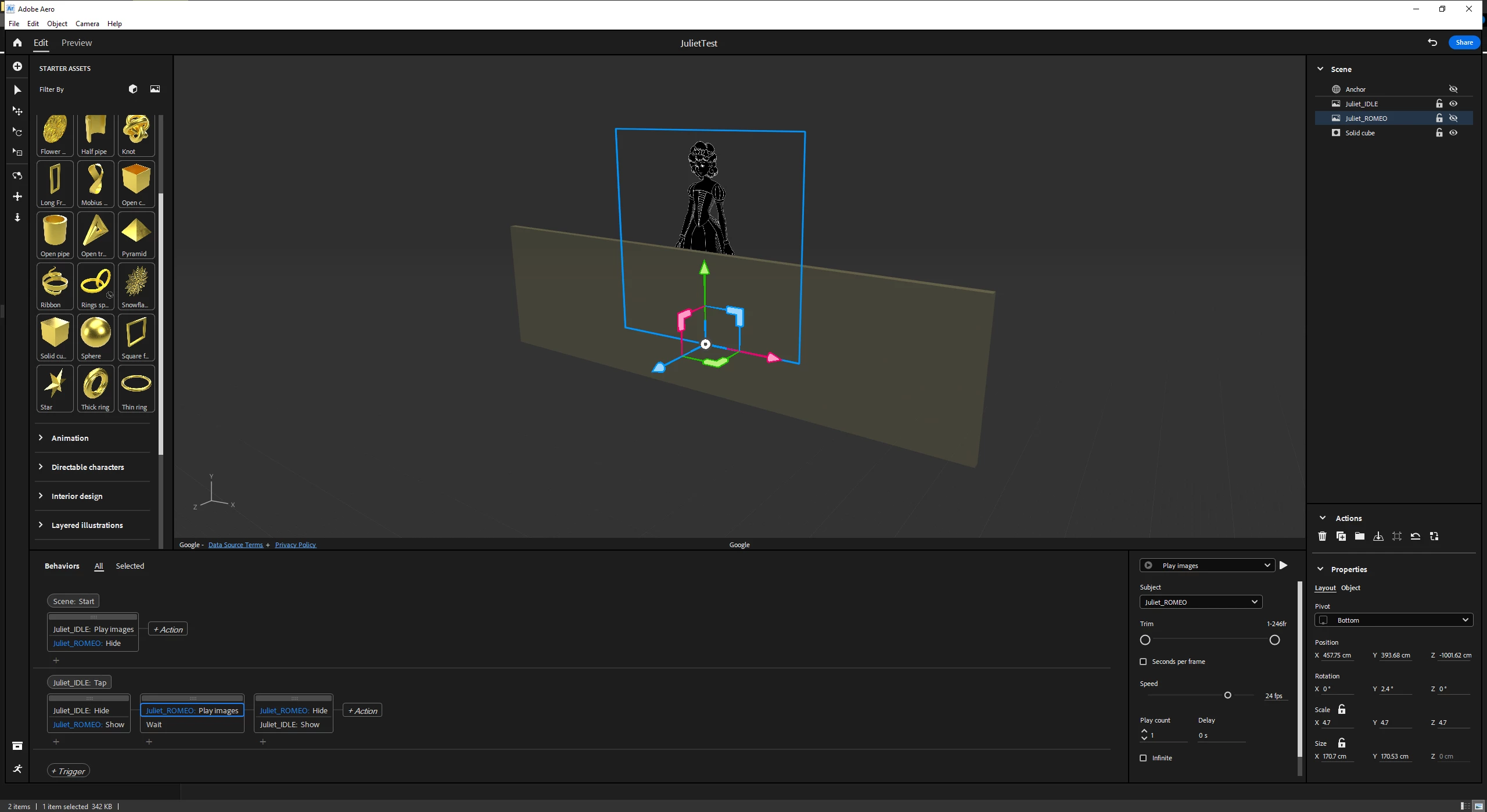Expand the Directable characters category

(87, 467)
